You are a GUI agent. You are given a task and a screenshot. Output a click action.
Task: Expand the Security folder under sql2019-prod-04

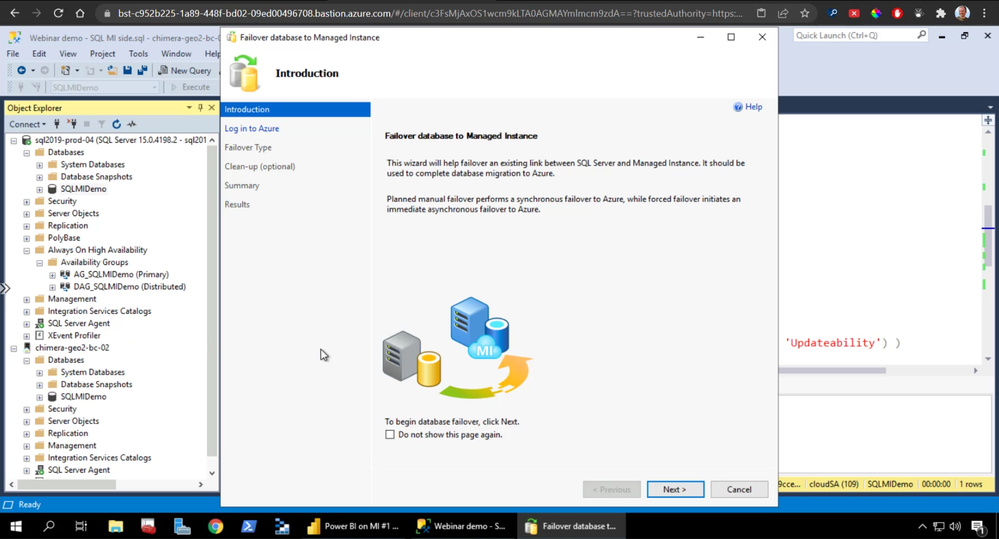27,202
